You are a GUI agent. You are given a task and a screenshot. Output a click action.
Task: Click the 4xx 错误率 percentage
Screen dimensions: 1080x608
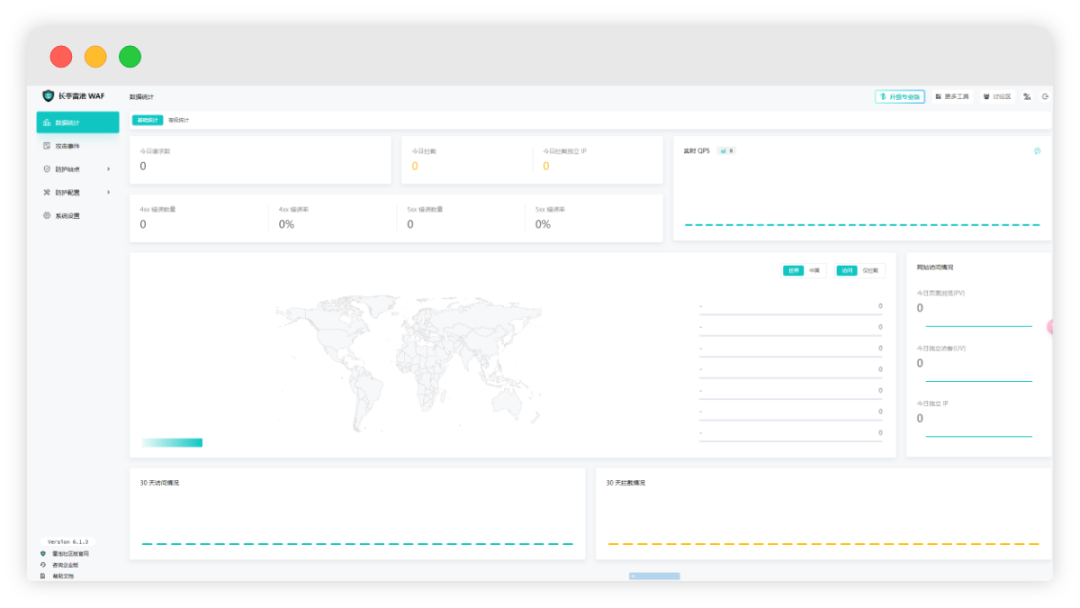(x=287, y=224)
